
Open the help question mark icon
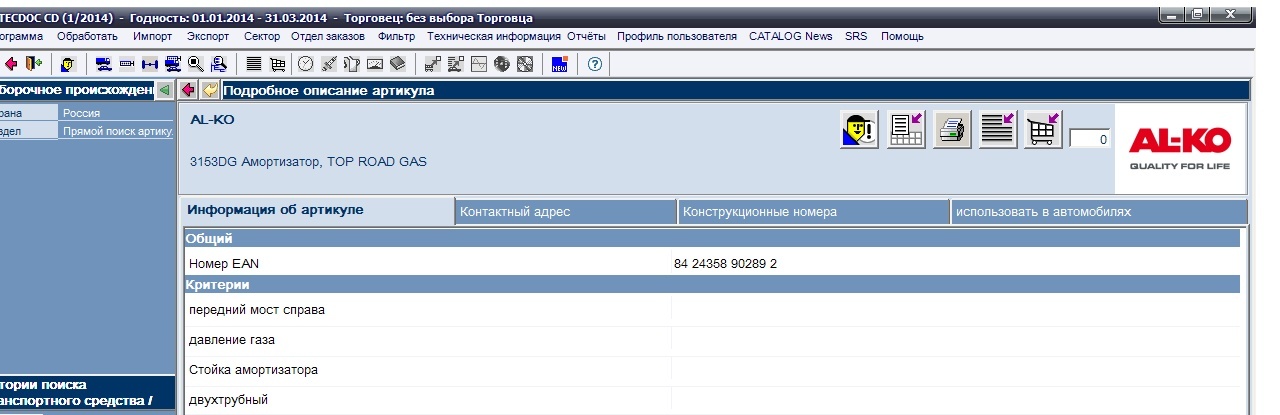(x=594, y=64)
